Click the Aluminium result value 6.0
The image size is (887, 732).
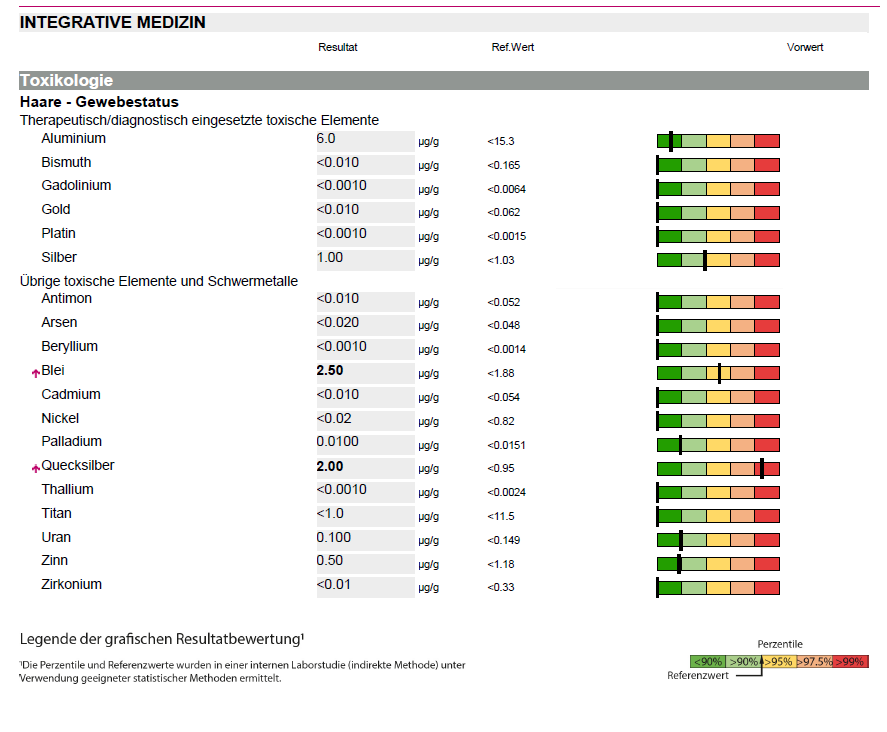coord(326,139)
